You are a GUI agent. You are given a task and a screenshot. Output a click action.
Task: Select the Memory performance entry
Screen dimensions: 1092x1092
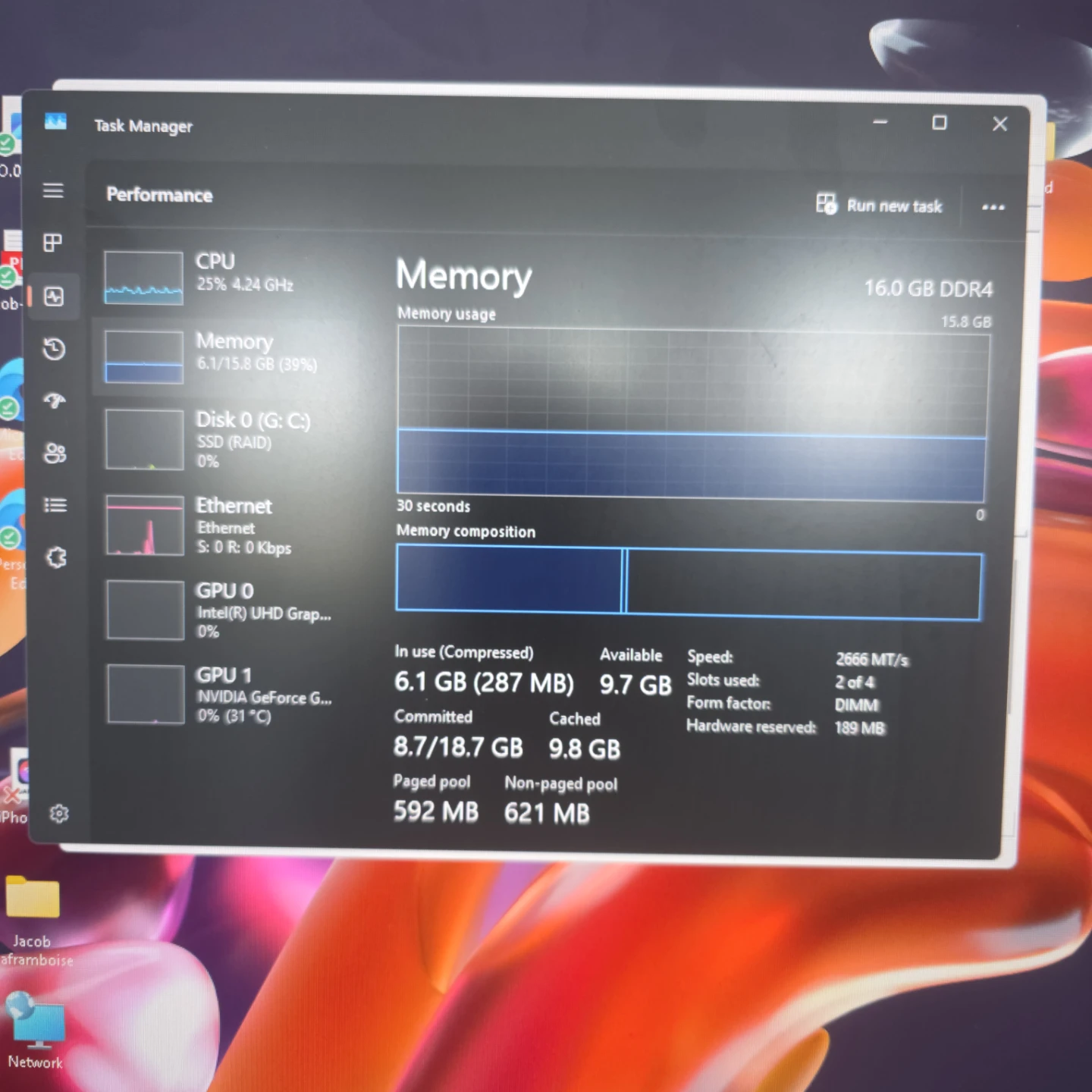pos(226,356)
